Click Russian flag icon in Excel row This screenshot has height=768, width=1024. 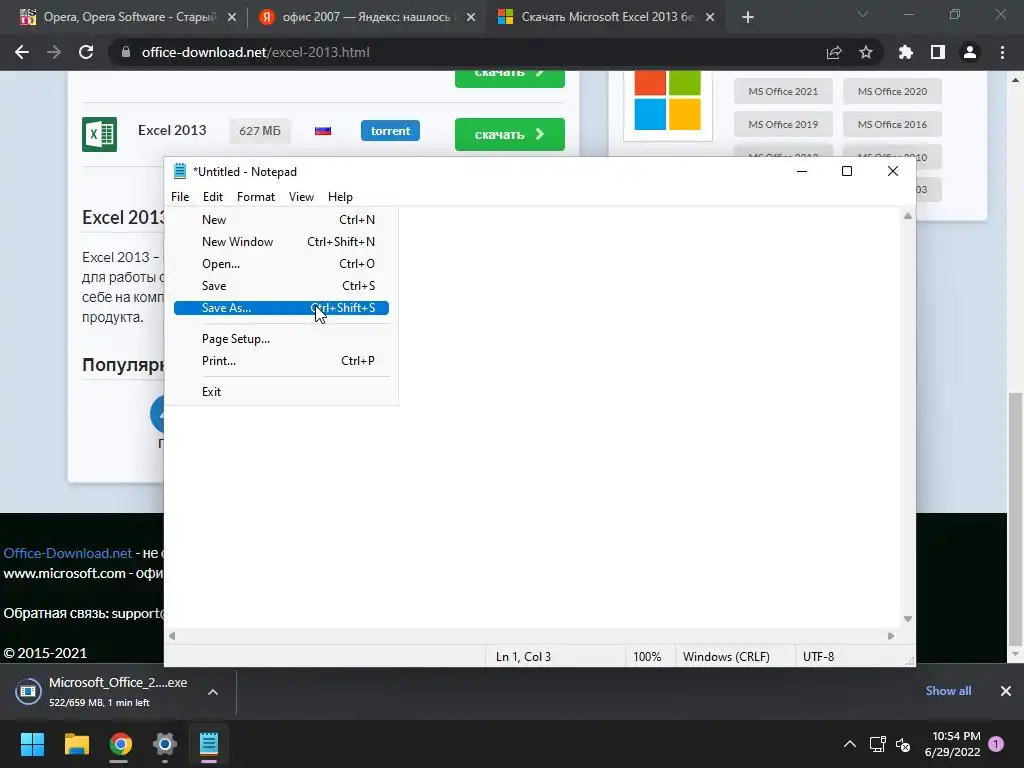[323, 131]
